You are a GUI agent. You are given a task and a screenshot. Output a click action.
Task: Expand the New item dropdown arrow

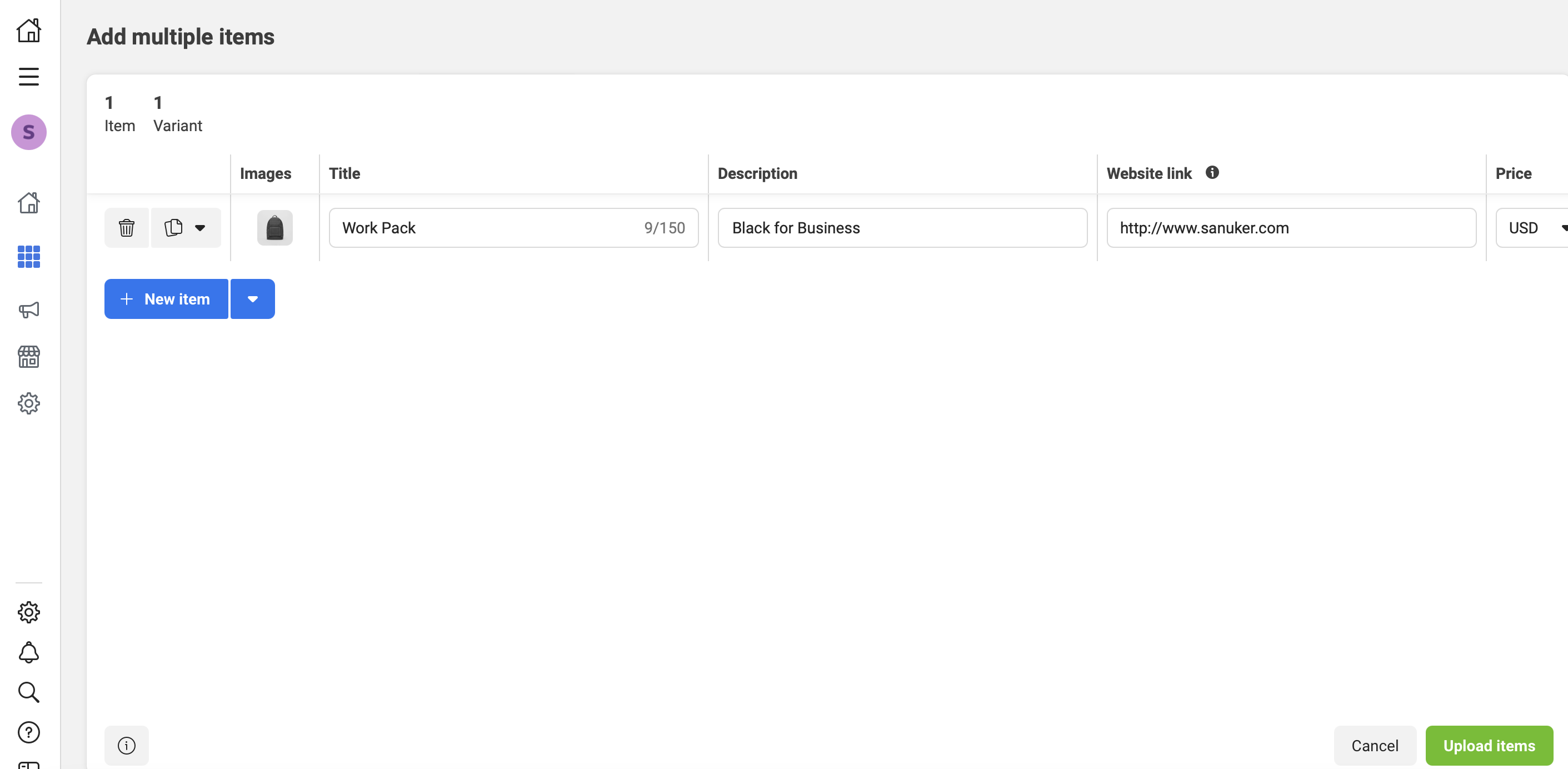point(253,299)
